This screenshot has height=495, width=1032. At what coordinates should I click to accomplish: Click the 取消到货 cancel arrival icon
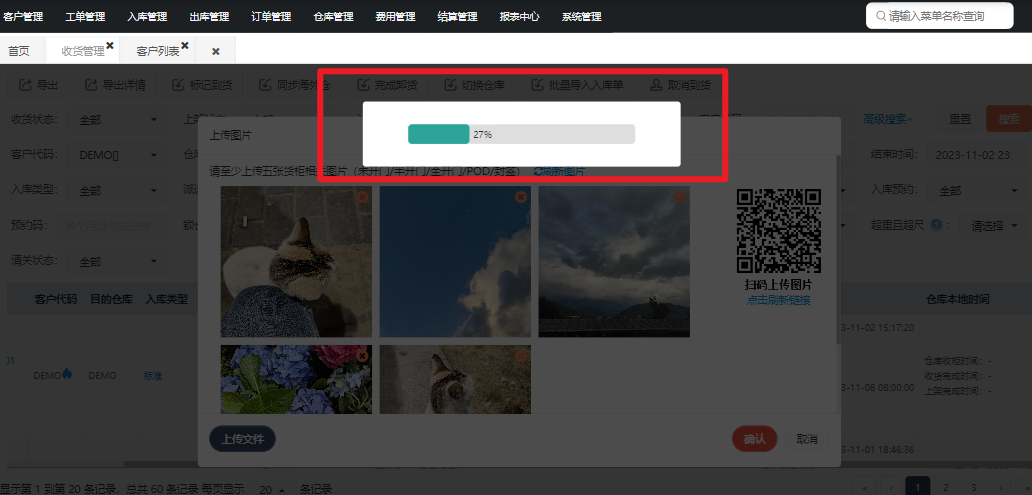coord(656,85)
